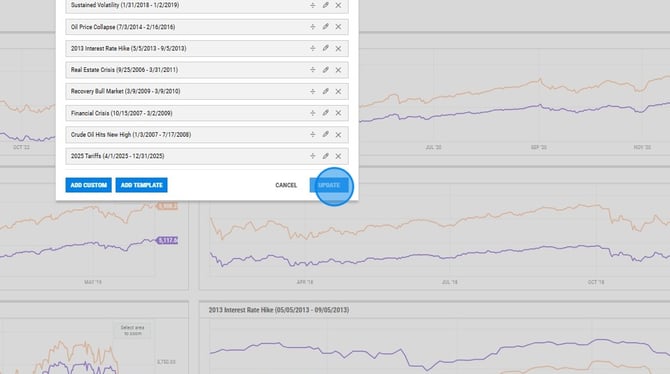The width and height of the screenshot is (670, 374).
Task: Reorder the 2025 Tariffs handle
Action: coord(312,156)
